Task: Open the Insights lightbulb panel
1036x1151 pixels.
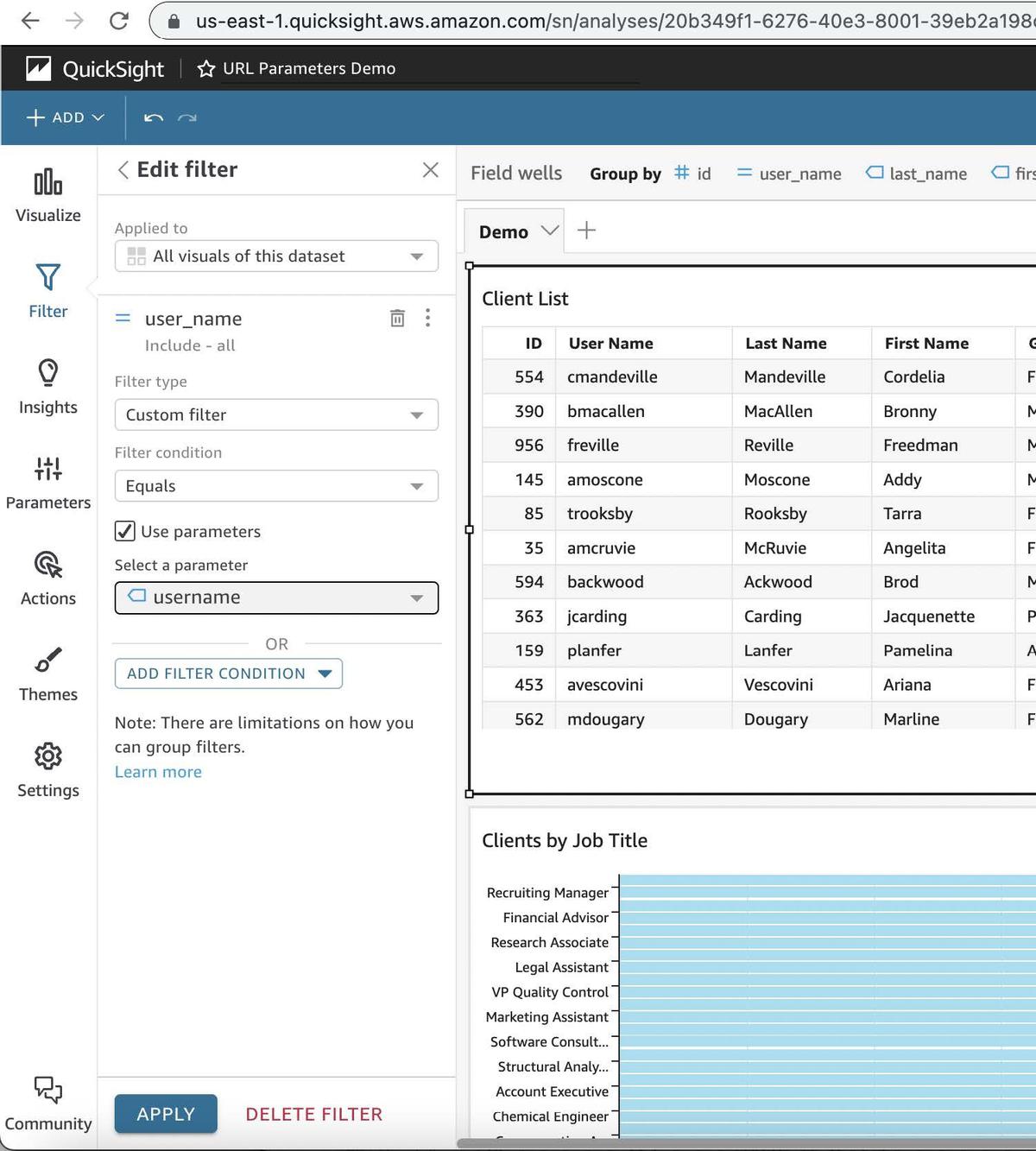Action: click(x=47, y=387)
